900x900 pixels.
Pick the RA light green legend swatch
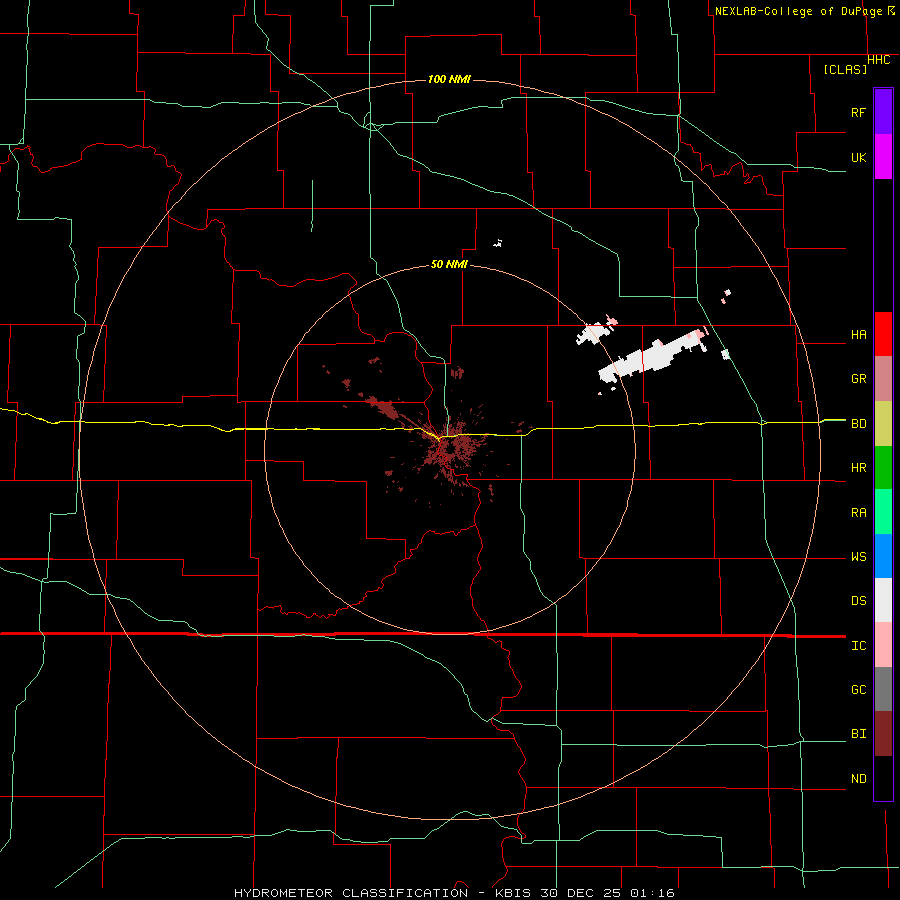[x=883, y=512]
